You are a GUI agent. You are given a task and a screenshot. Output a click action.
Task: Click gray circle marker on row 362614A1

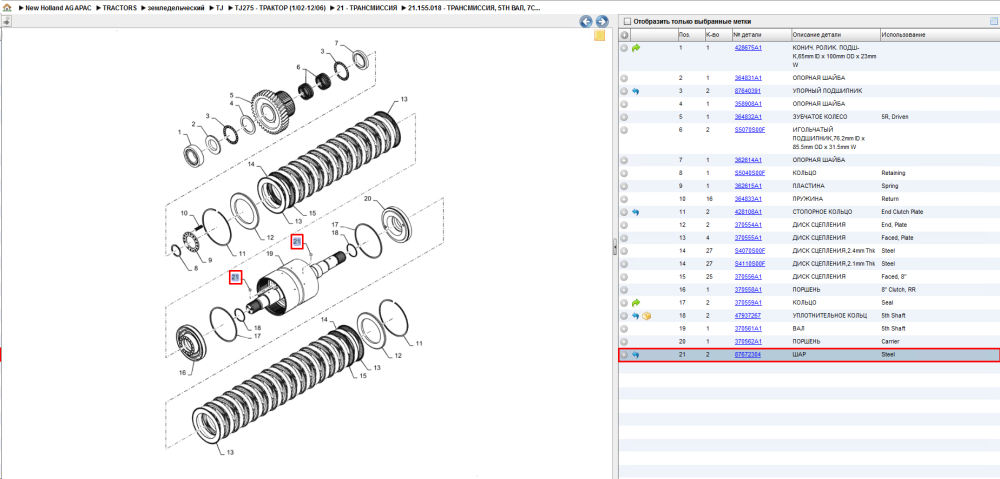tap(624, 160)
